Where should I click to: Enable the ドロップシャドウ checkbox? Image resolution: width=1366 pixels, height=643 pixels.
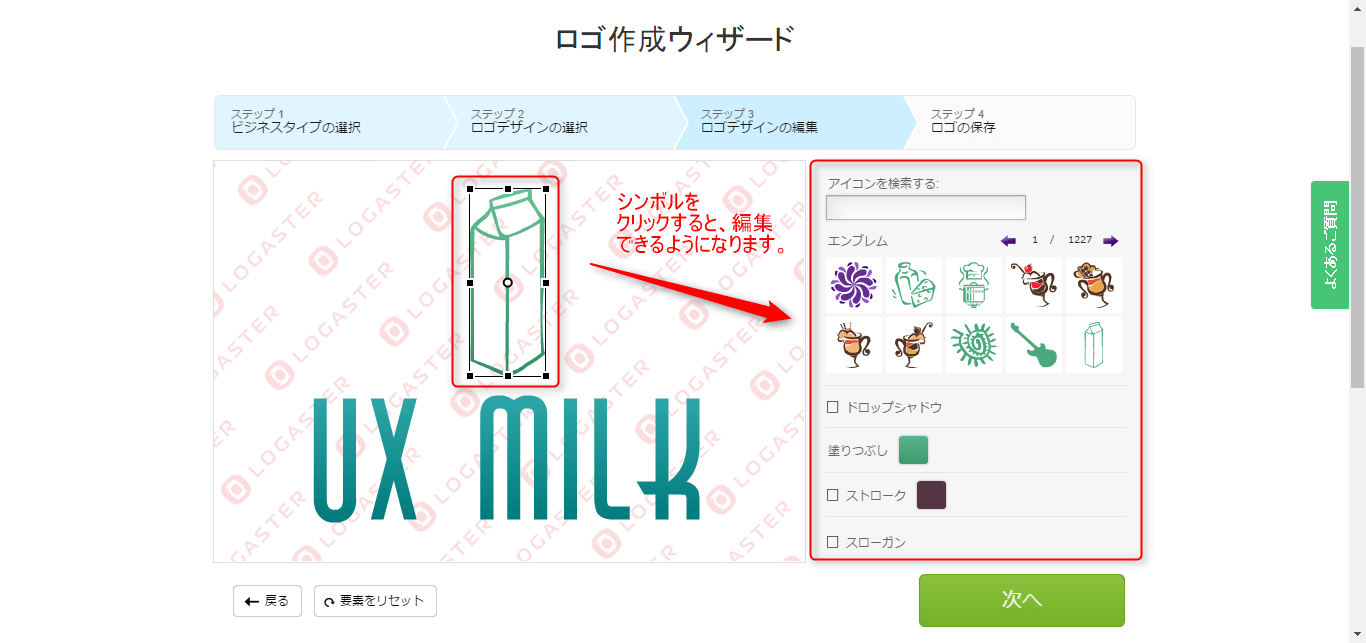(x=833, y=407)
